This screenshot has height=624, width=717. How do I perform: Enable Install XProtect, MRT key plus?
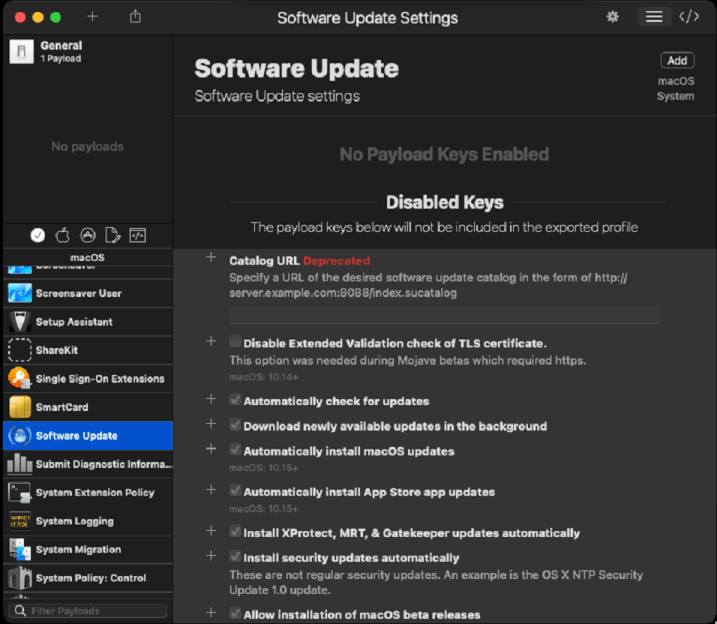click(211, 531)
